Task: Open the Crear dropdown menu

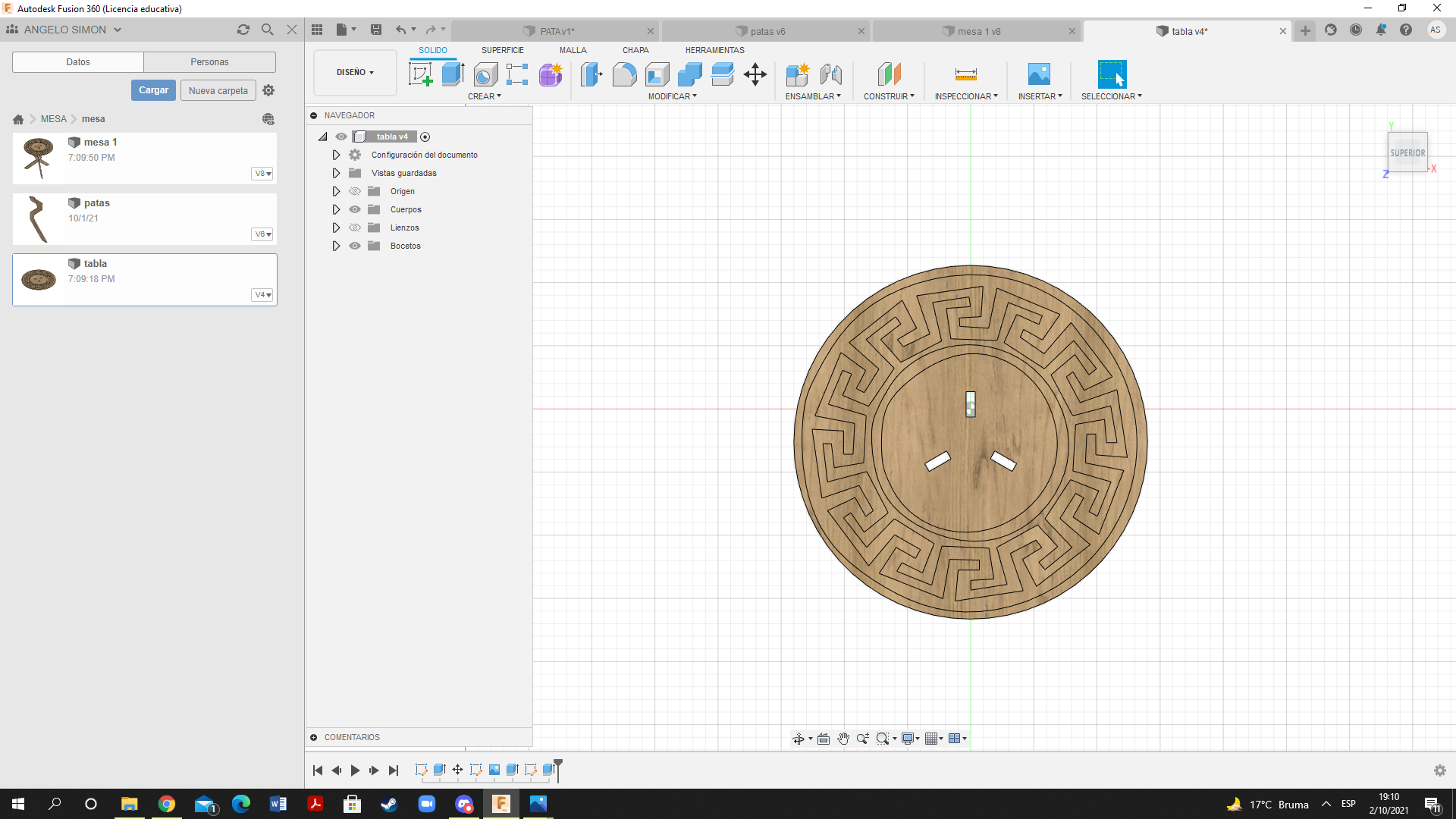Action: 485,96
